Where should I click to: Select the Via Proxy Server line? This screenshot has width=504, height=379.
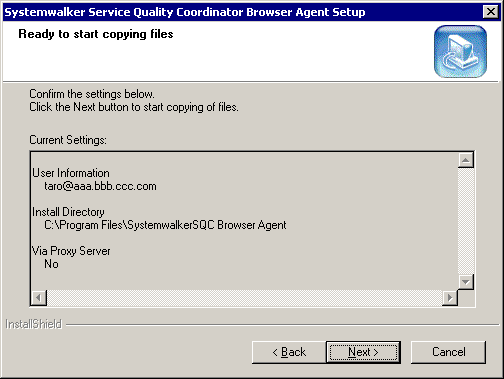click(x=71, y=251)
